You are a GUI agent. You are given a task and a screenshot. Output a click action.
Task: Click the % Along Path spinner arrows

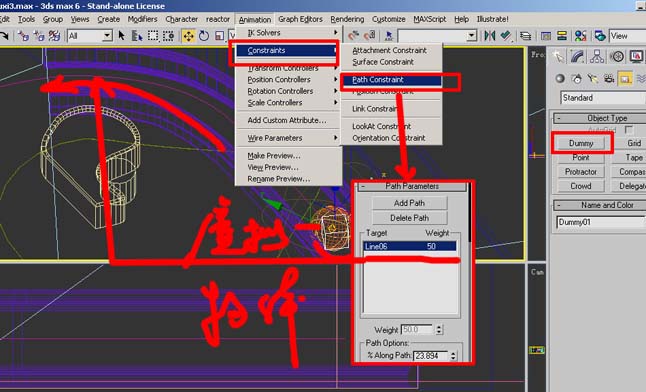[x=453, y=355]
